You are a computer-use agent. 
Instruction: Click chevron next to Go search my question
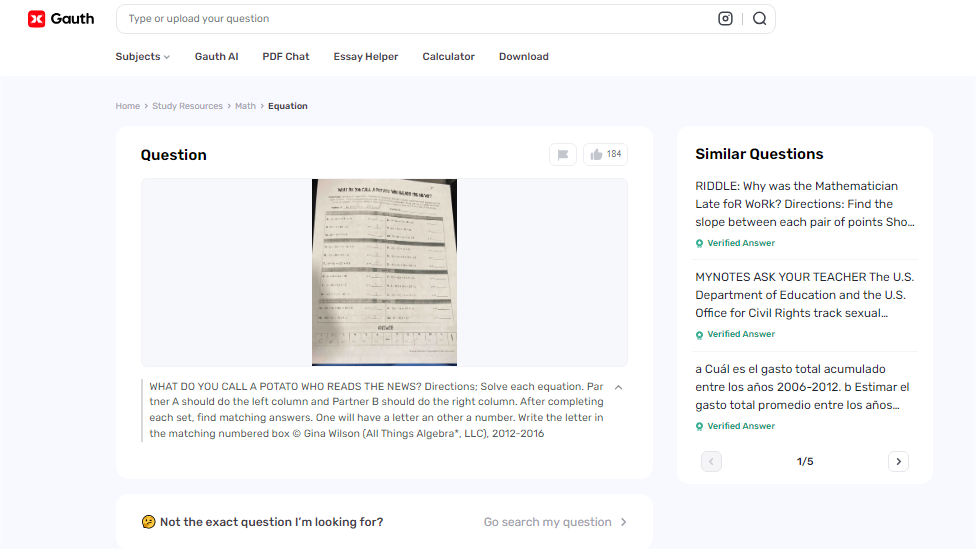pyautogui.click(x=623, y=522)
